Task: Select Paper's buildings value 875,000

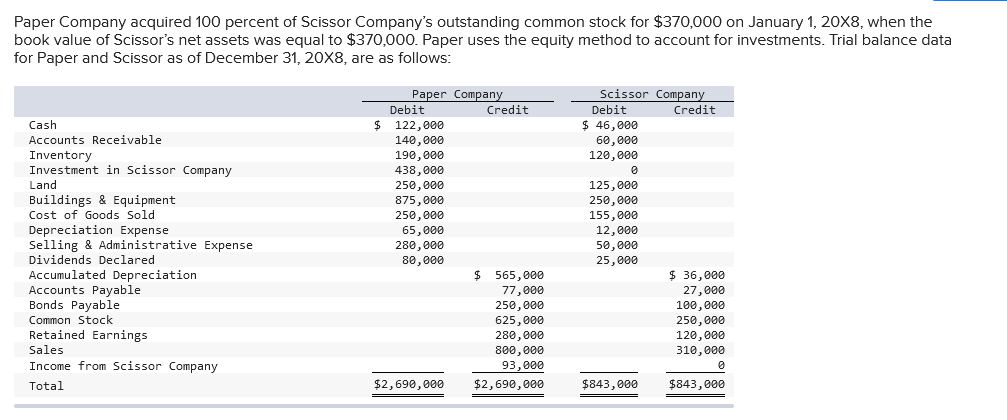Action: click(x=419, y=200)
